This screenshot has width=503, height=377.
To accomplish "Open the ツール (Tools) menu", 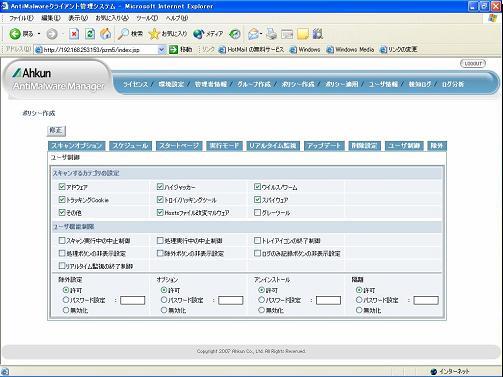I will 147,18.
